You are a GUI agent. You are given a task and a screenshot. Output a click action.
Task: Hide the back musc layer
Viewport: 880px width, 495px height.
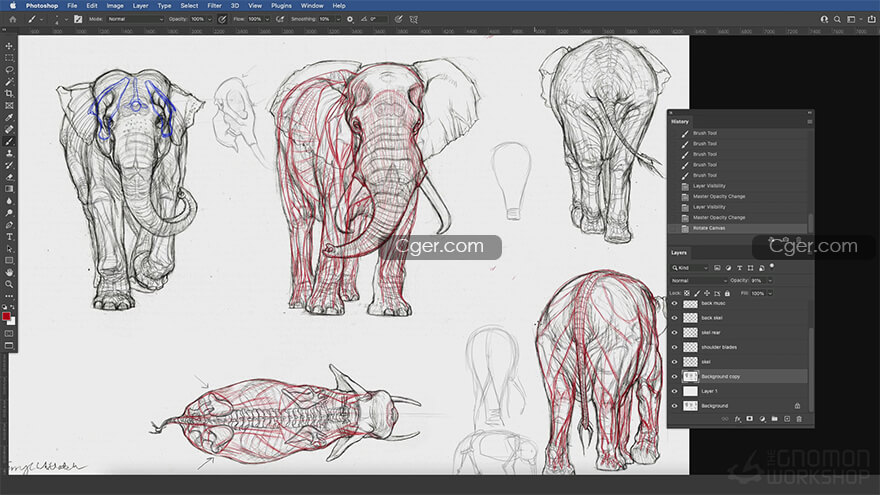[675, 303]
